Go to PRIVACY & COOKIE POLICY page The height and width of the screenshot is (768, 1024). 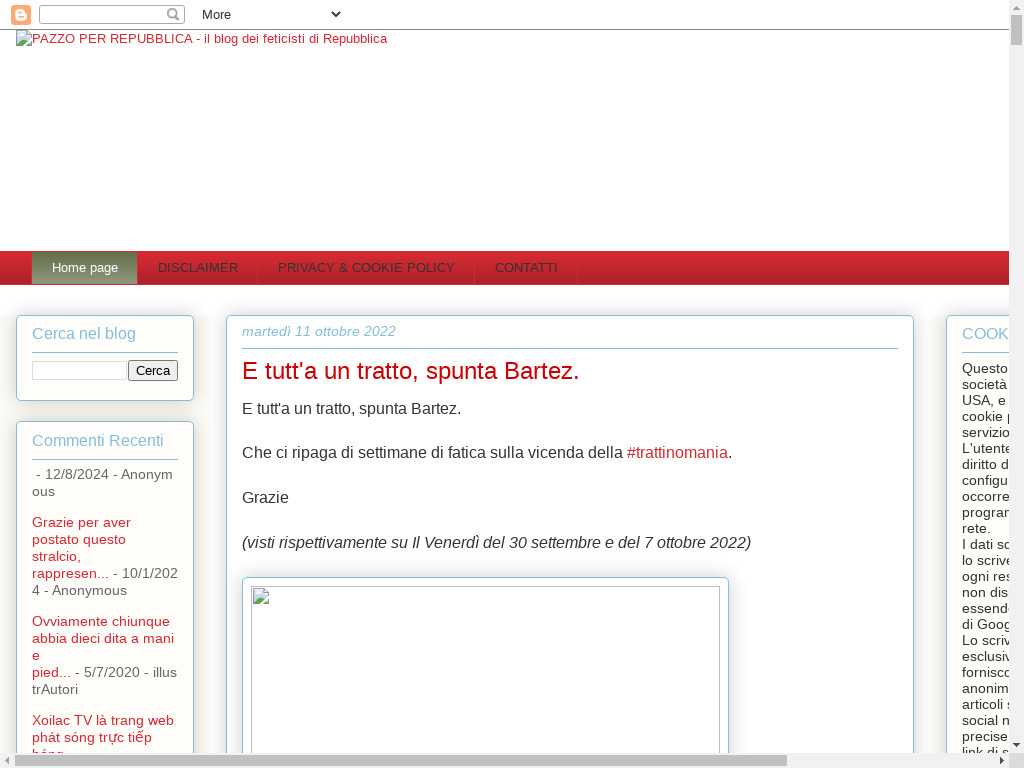[366, 268]
